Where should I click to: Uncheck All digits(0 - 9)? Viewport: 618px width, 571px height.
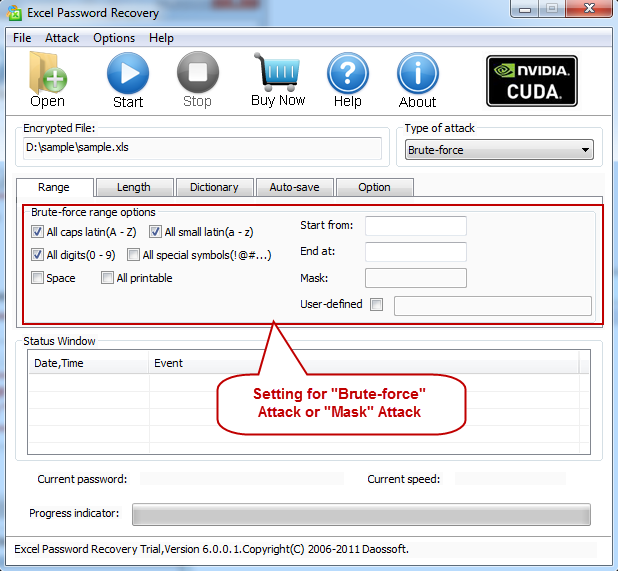tap(37, 255)
